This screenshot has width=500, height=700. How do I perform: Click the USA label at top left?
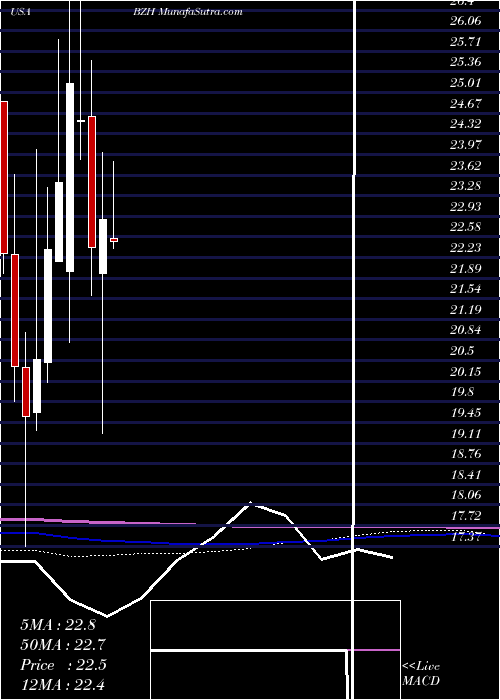coord(20,12)
